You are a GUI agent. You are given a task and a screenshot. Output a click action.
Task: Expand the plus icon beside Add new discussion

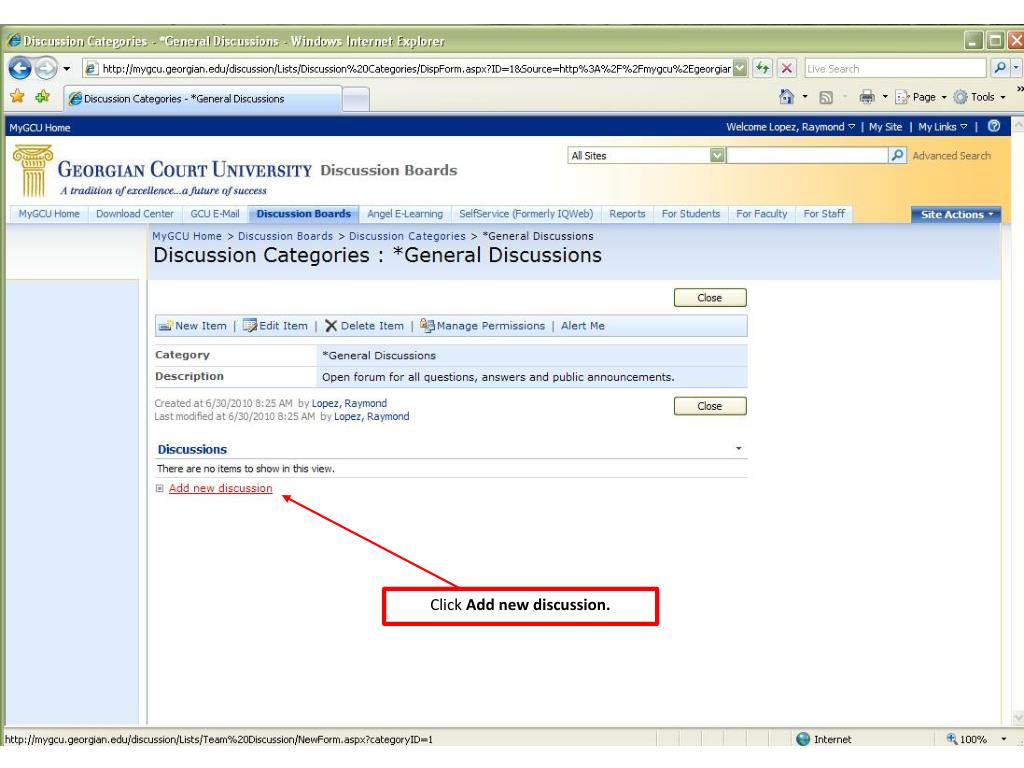pyautogui.click(x=159, y=488)
